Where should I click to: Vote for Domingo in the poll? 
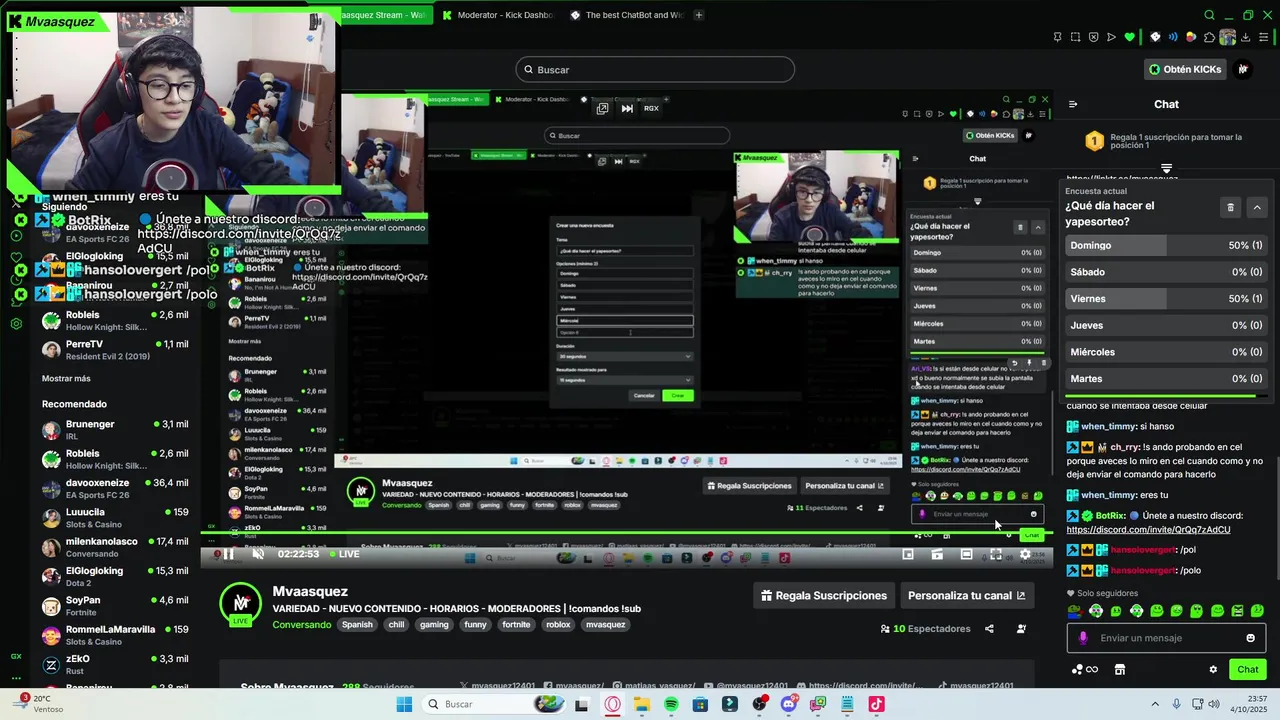click(x=1166, y=245)
